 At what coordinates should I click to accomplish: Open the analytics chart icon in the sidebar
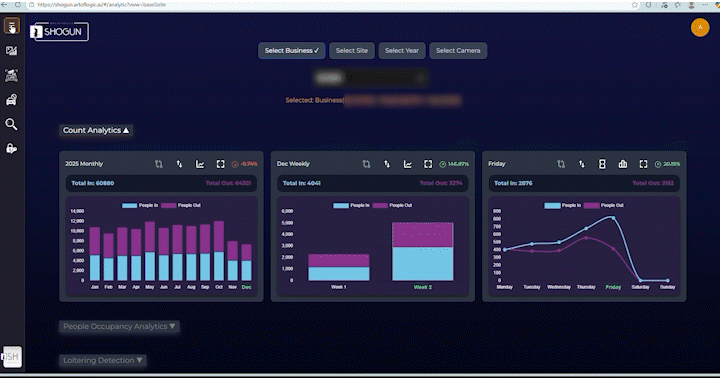click(x=11, y=51)
